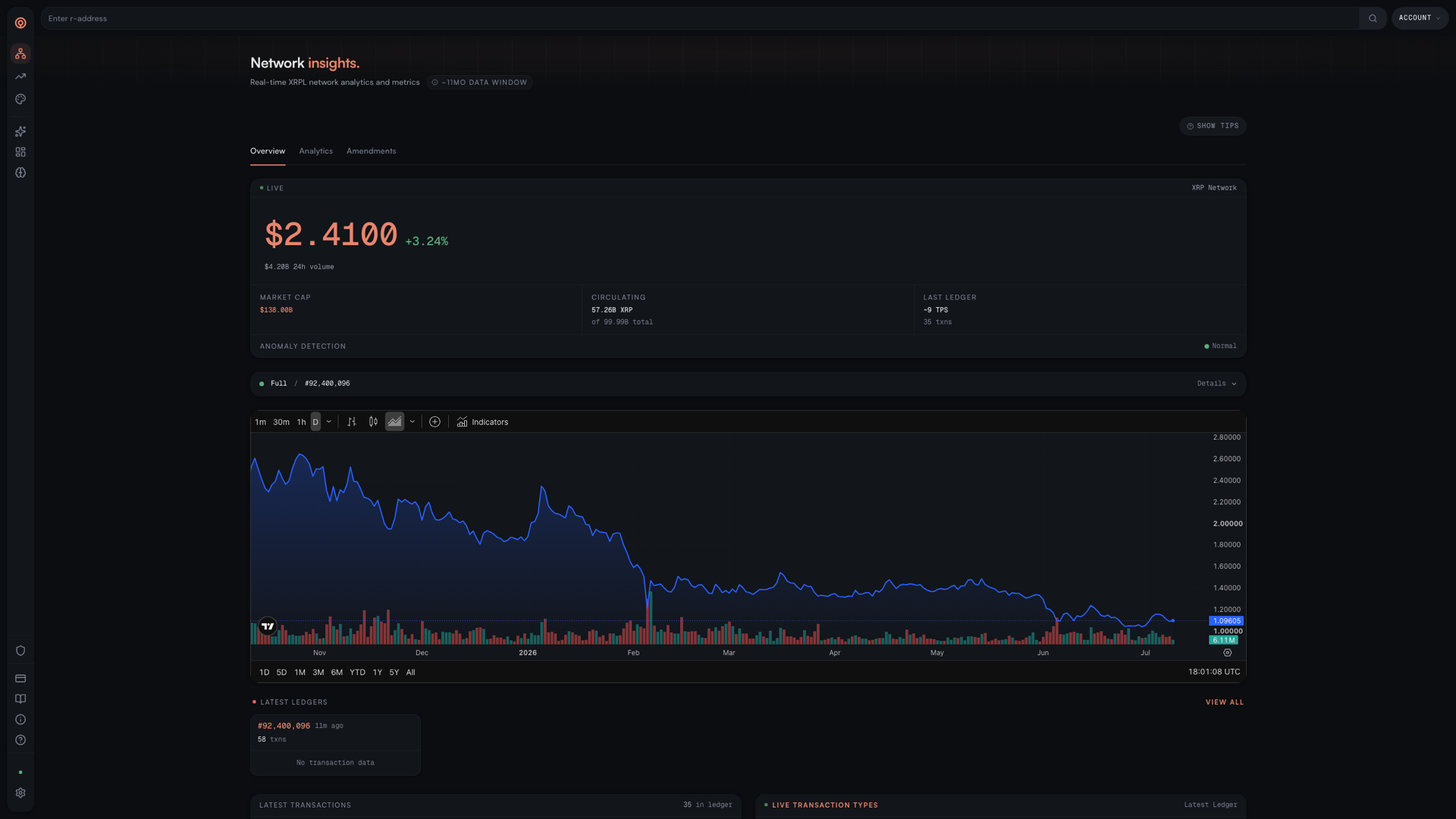Click the compare or add symbol icon

pyautogui.click(x=435, y=422)
